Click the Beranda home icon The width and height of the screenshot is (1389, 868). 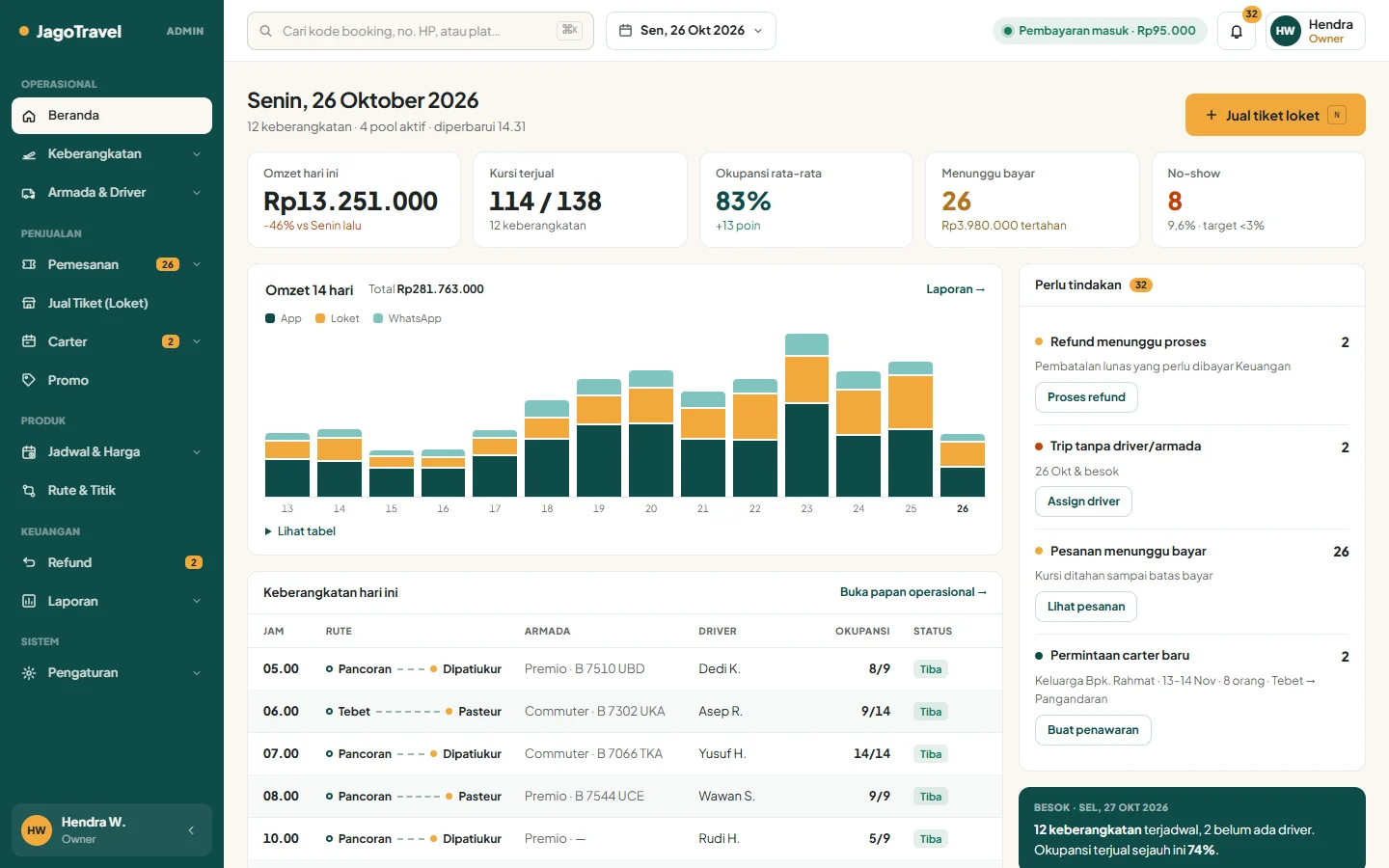[x=29, y=116]
